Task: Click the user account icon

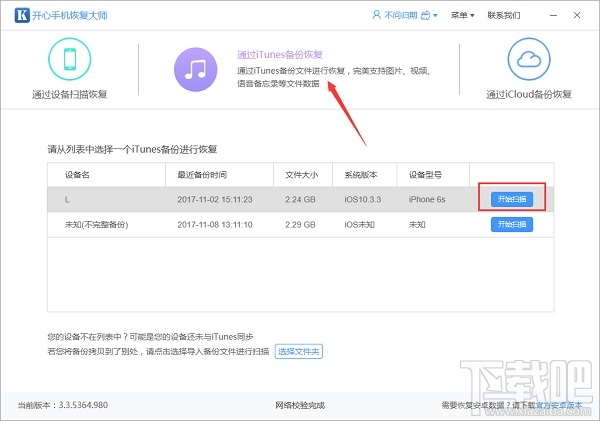Action: pyautogui.click(x=377, y=15)
